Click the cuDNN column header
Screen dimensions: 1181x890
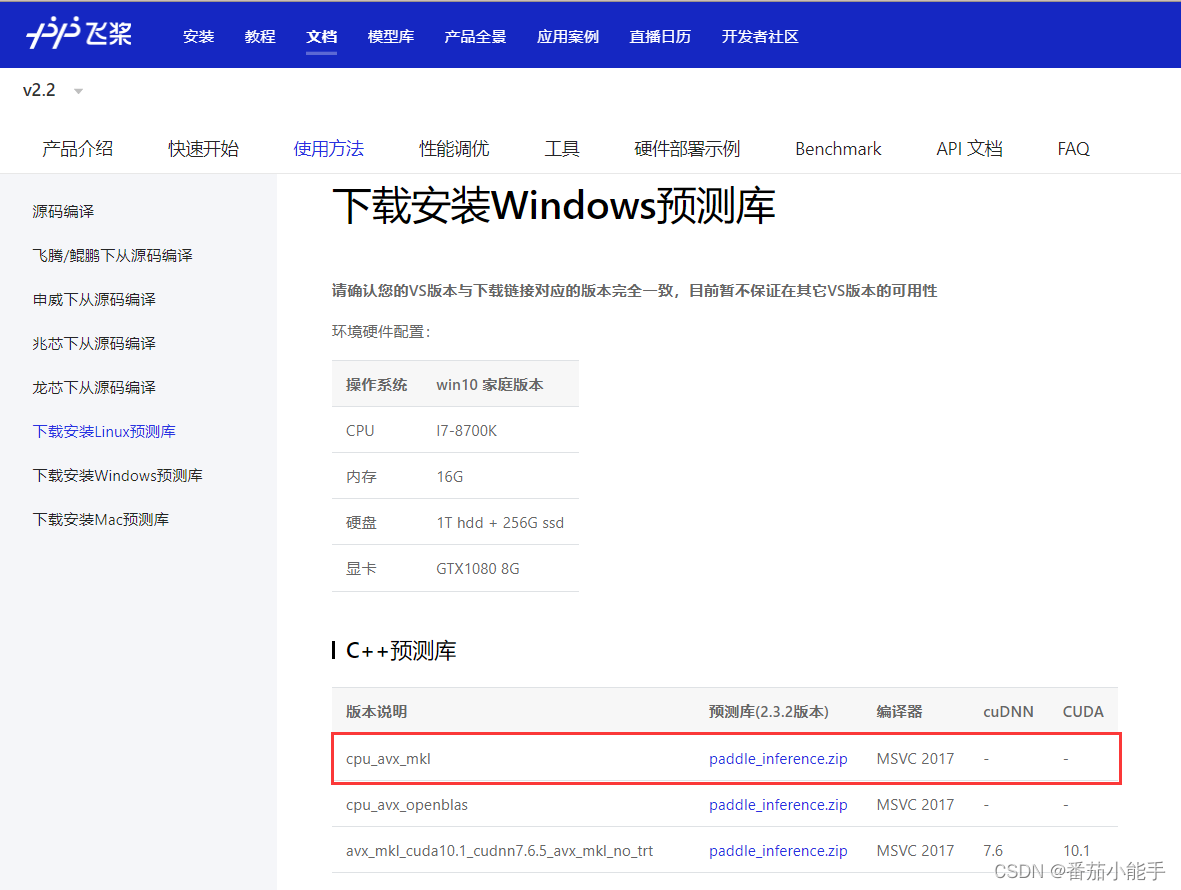(x=1009, y=712)
